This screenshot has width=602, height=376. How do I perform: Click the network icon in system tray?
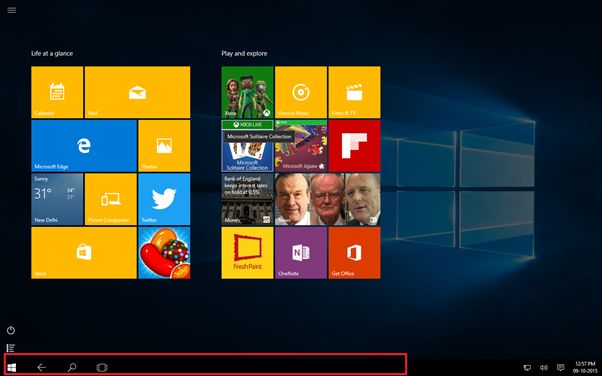tap(528, 368)
